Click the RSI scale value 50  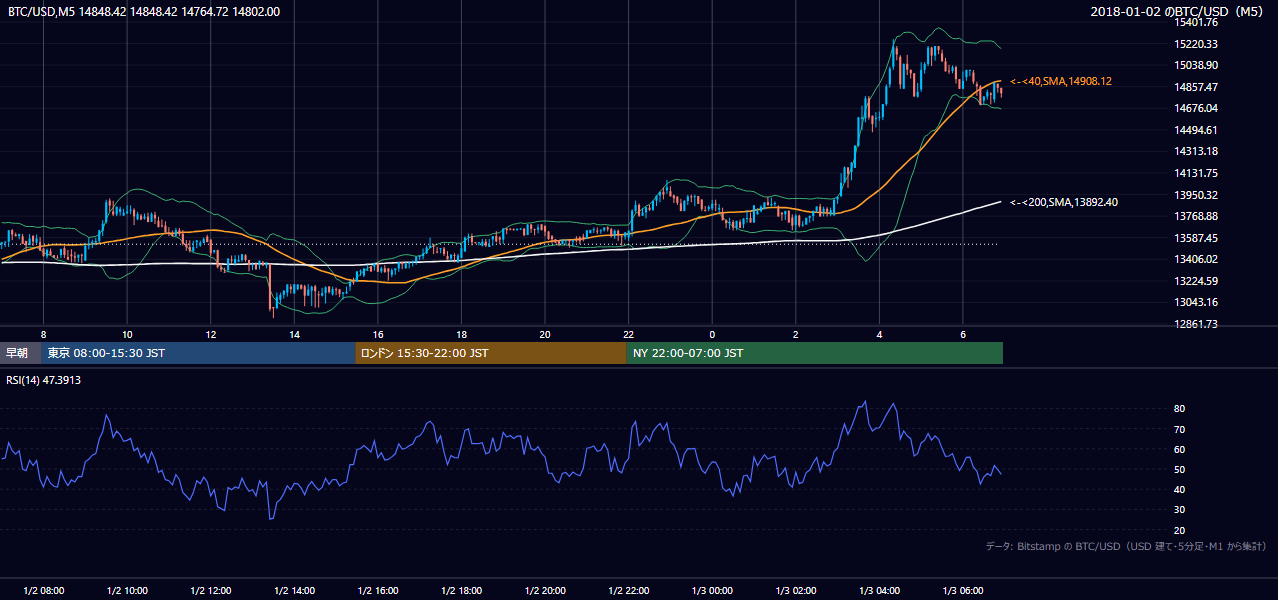pyautogui.click(x=1179, y=469)
